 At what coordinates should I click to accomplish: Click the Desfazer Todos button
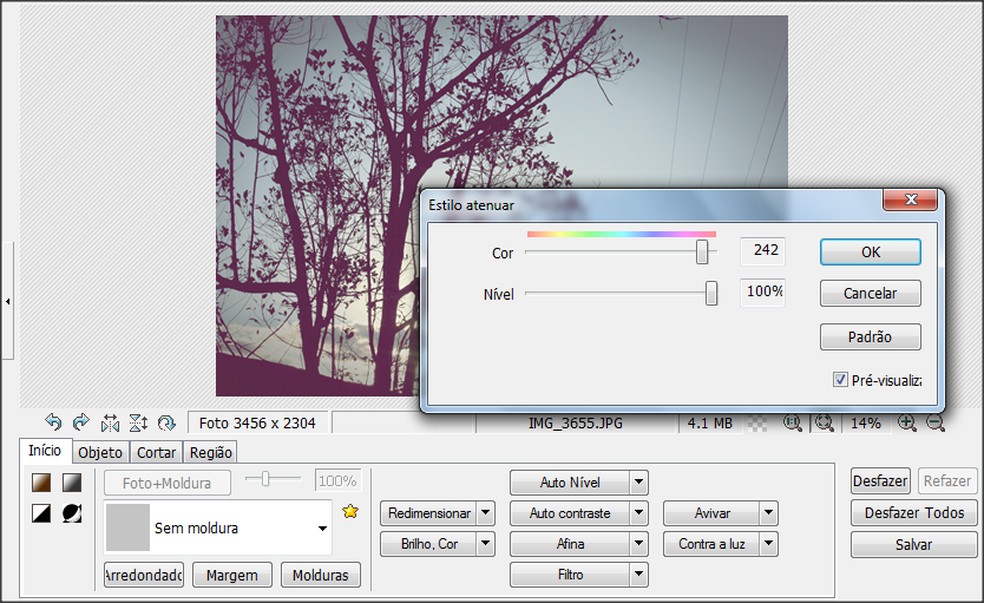coord(914,513)
